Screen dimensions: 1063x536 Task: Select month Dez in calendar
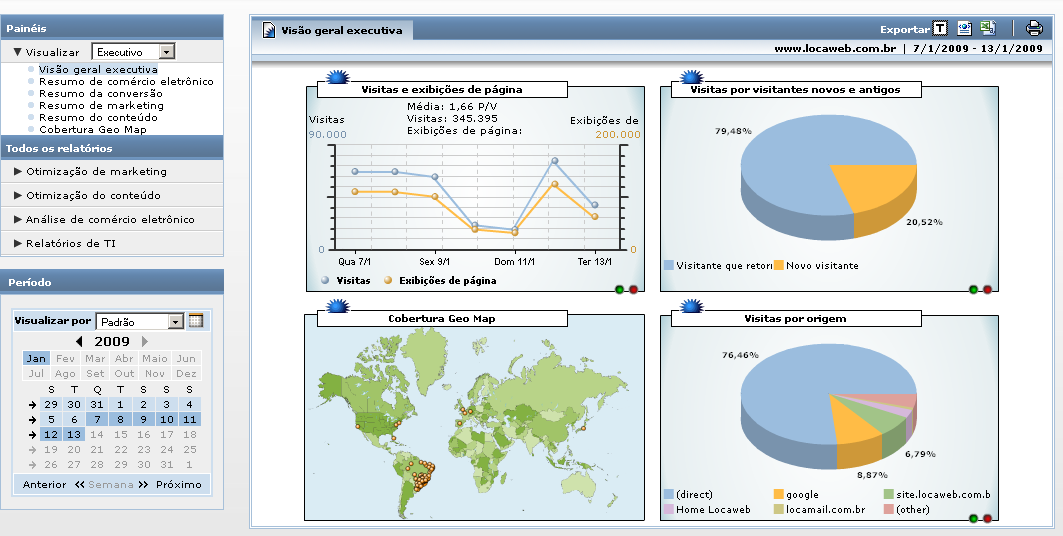pos(186,373)
